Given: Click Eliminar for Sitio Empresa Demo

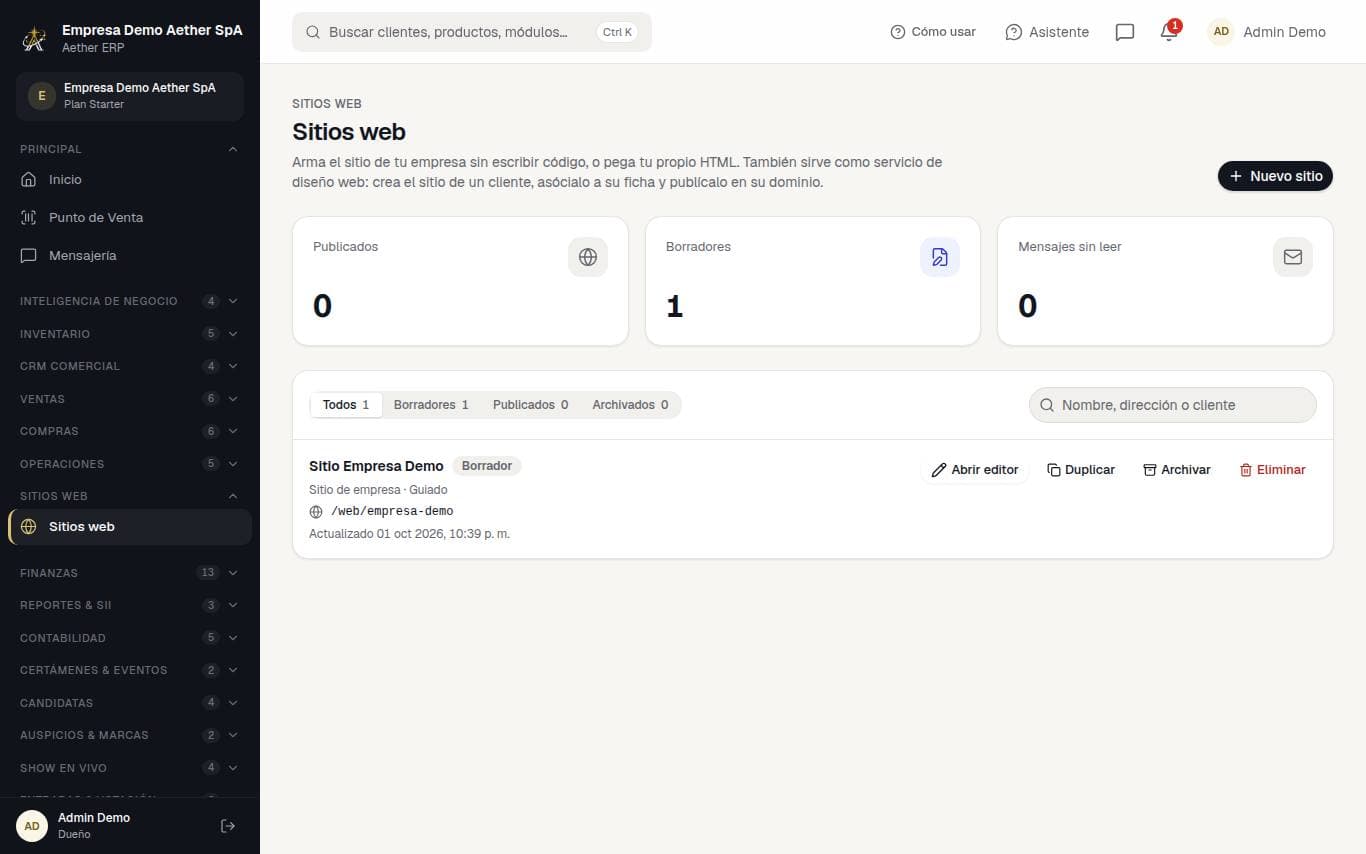Looking at the screenshot, I should [x=1273, y=470].
